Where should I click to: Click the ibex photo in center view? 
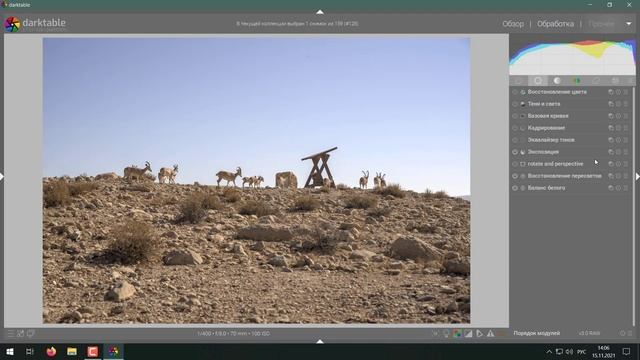tap(256, 180)
